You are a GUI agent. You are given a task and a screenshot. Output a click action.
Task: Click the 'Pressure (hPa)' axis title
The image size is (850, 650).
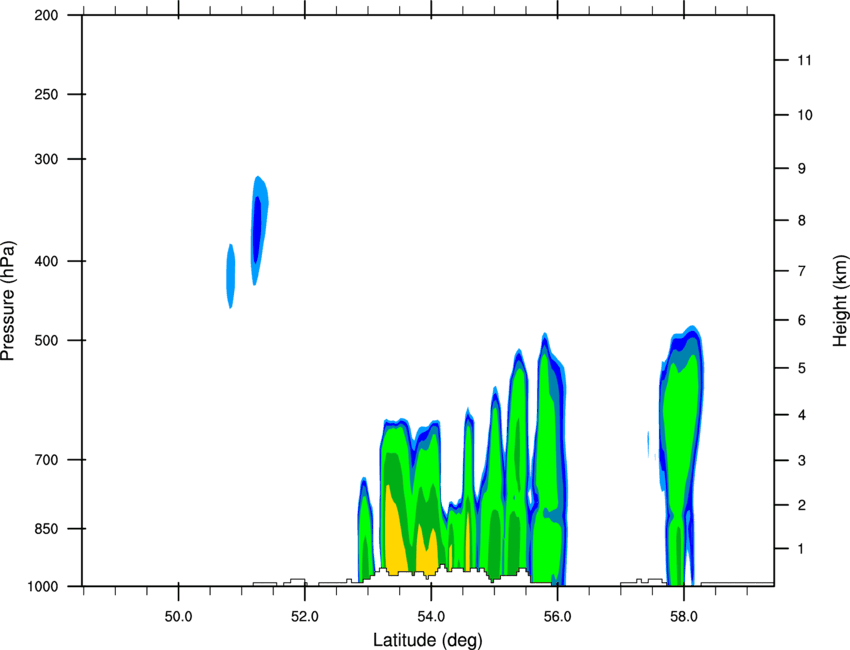(8, 301)
